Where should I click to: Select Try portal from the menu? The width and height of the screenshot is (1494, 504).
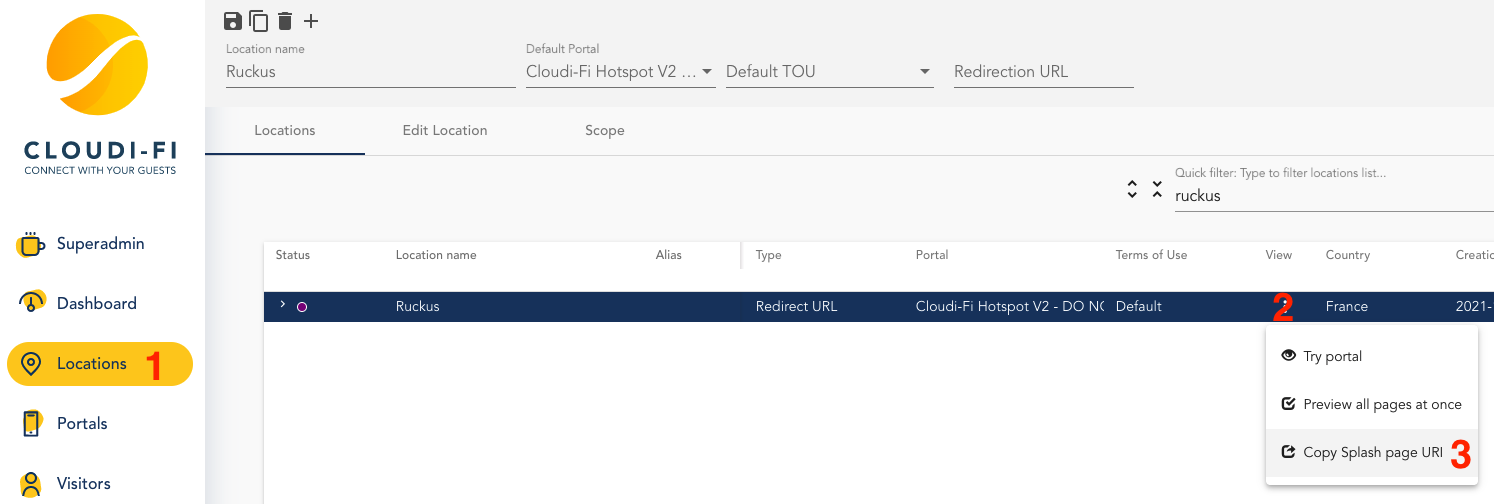[1372, 356]
